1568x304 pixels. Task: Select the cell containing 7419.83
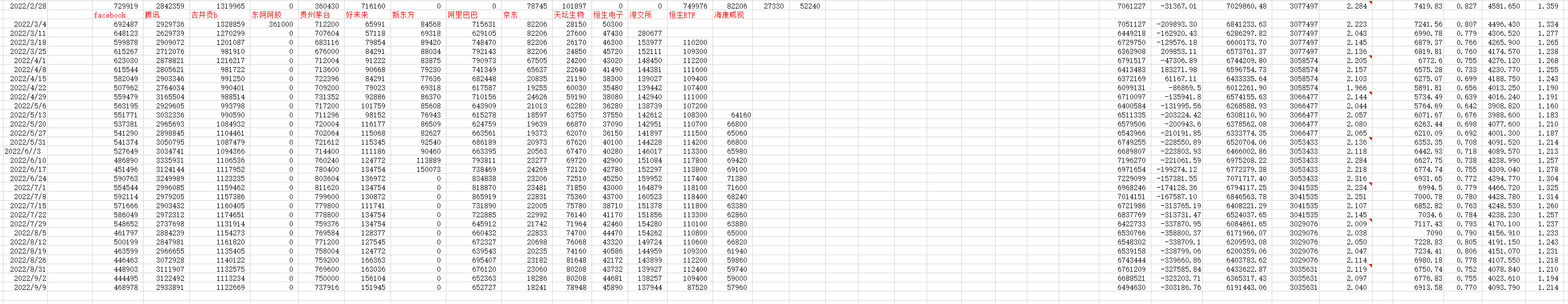1418,6
